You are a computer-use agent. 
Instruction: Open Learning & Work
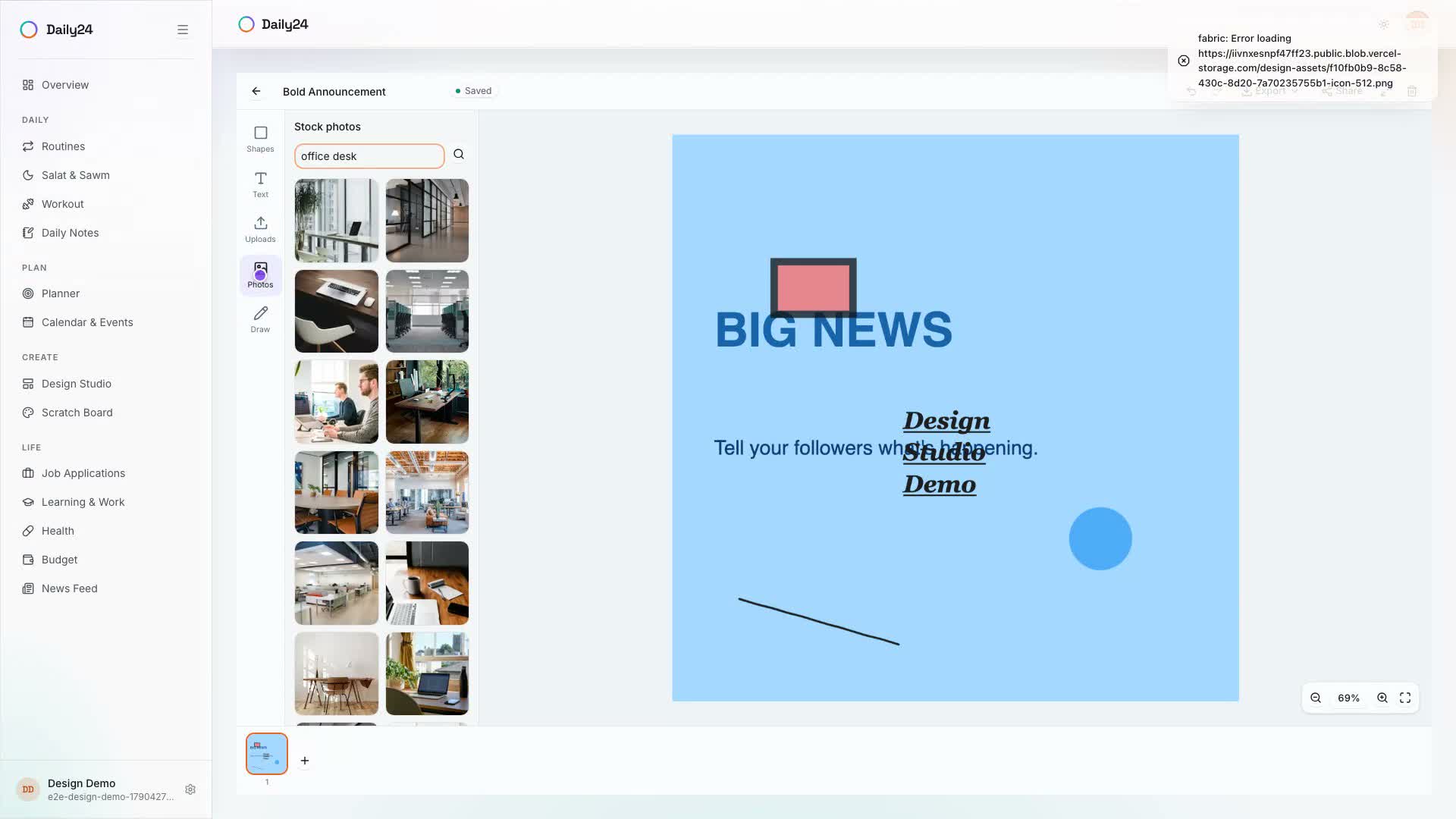pyautogui.click(x=106, y=502)
